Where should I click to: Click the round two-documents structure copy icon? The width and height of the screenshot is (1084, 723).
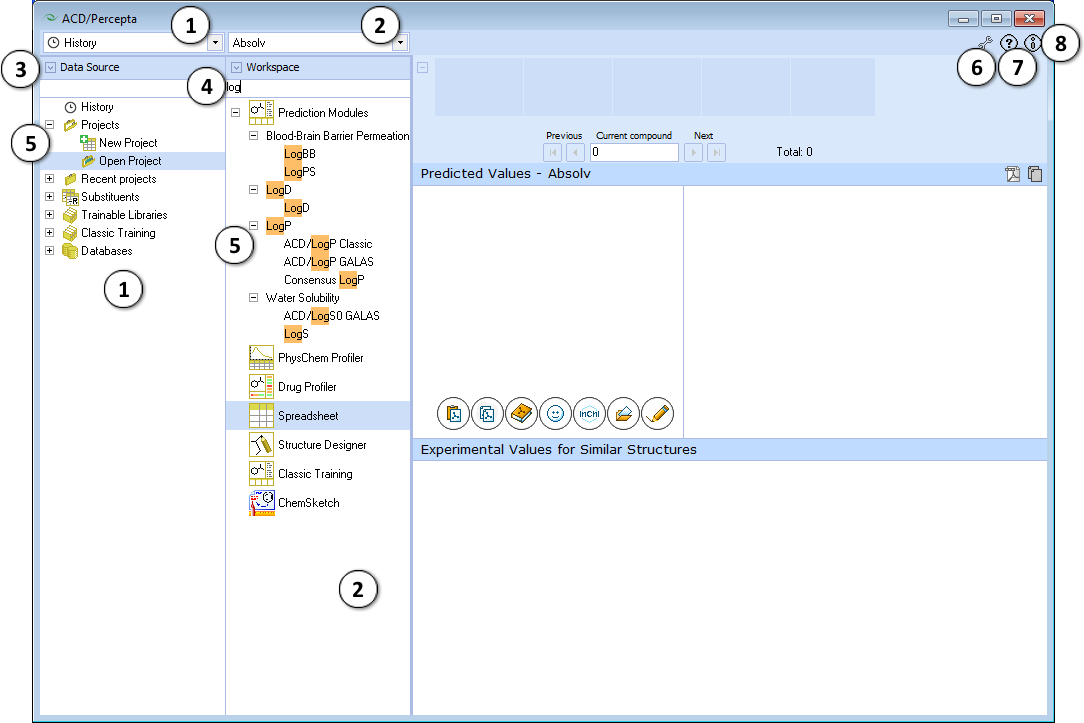point(487,414)
